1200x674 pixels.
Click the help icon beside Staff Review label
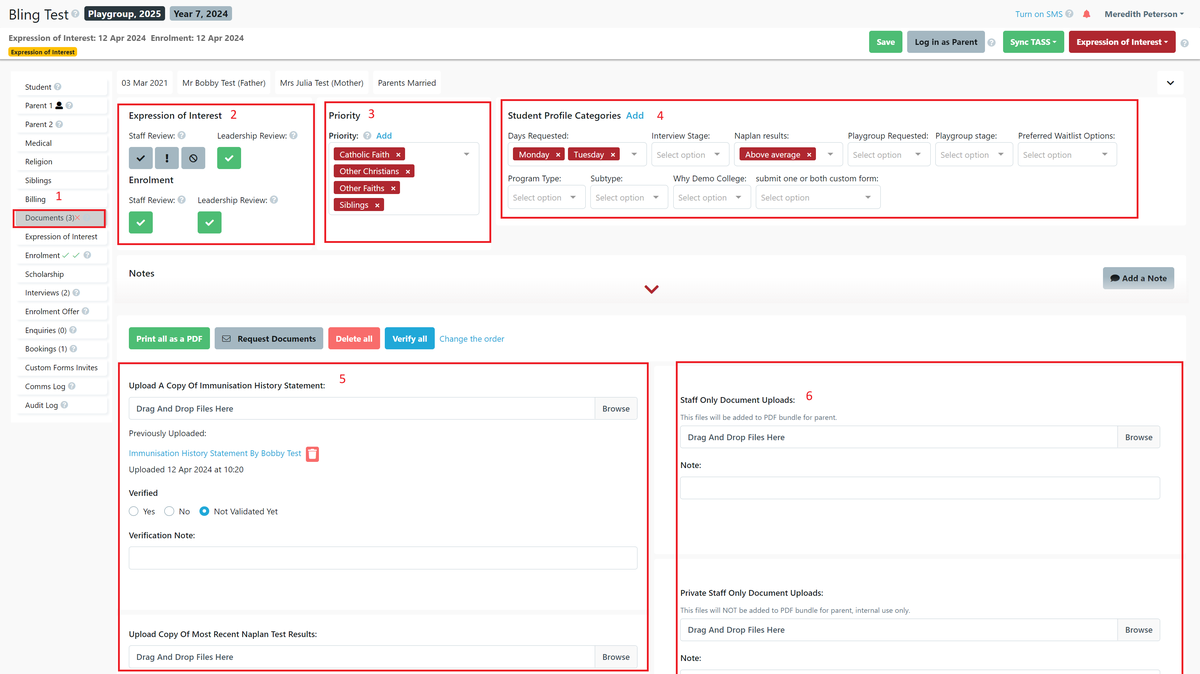tap(183, 135)
